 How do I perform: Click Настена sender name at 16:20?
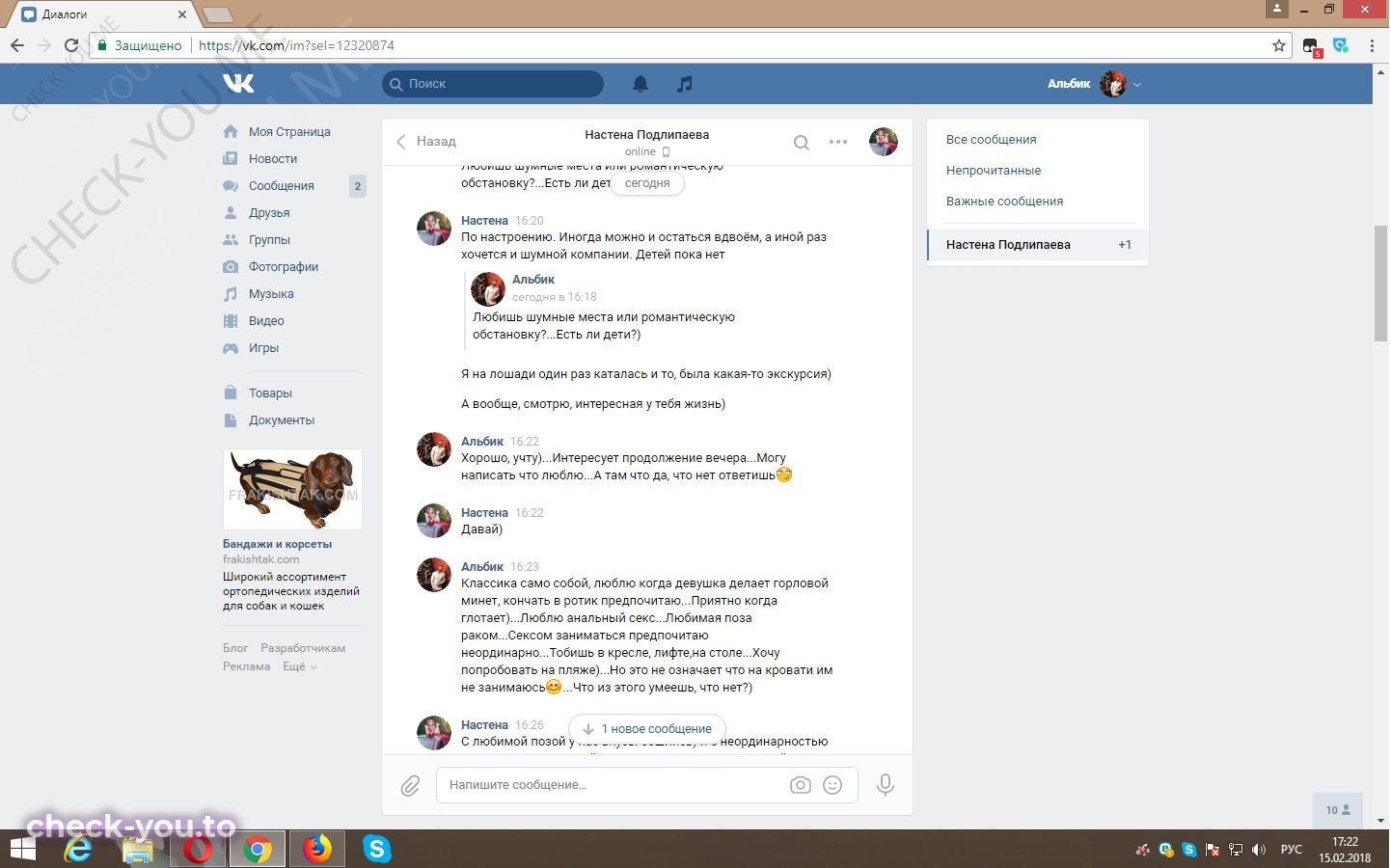point(484,221)
